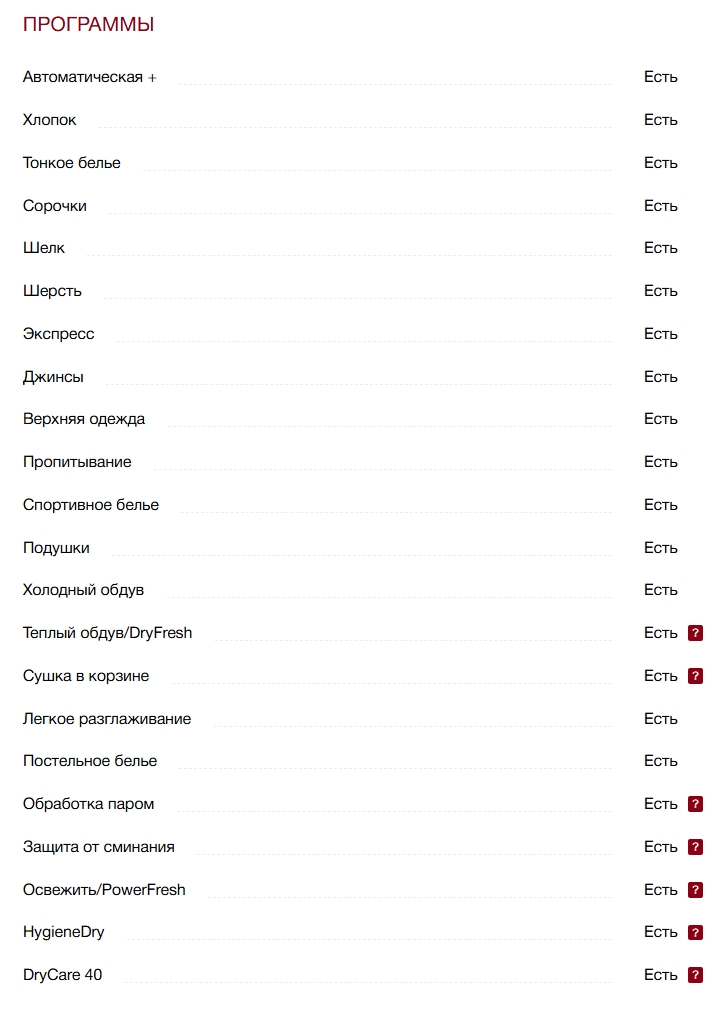
Task: Click help icon next to Теплый обдув/DryFresh
Action: [x=695, y=633]
